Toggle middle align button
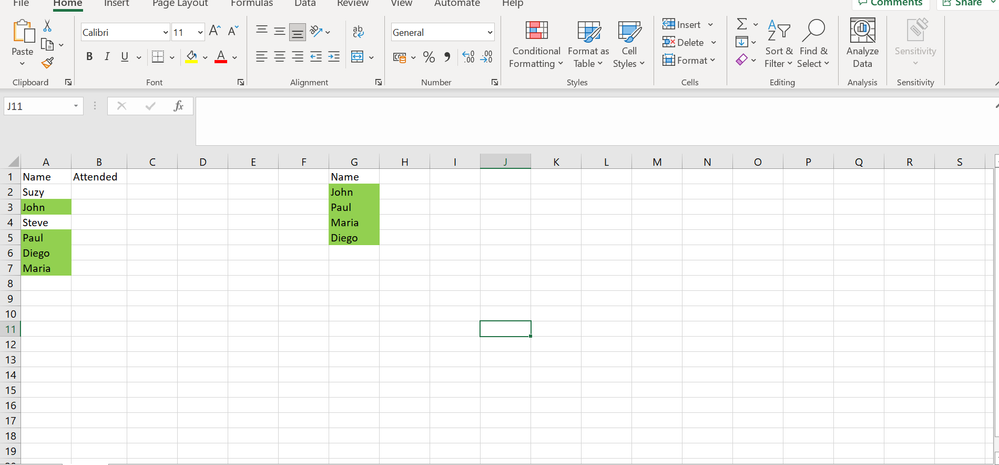The height and width of the screenshot is (465, 999). click(x=280, y=31)
